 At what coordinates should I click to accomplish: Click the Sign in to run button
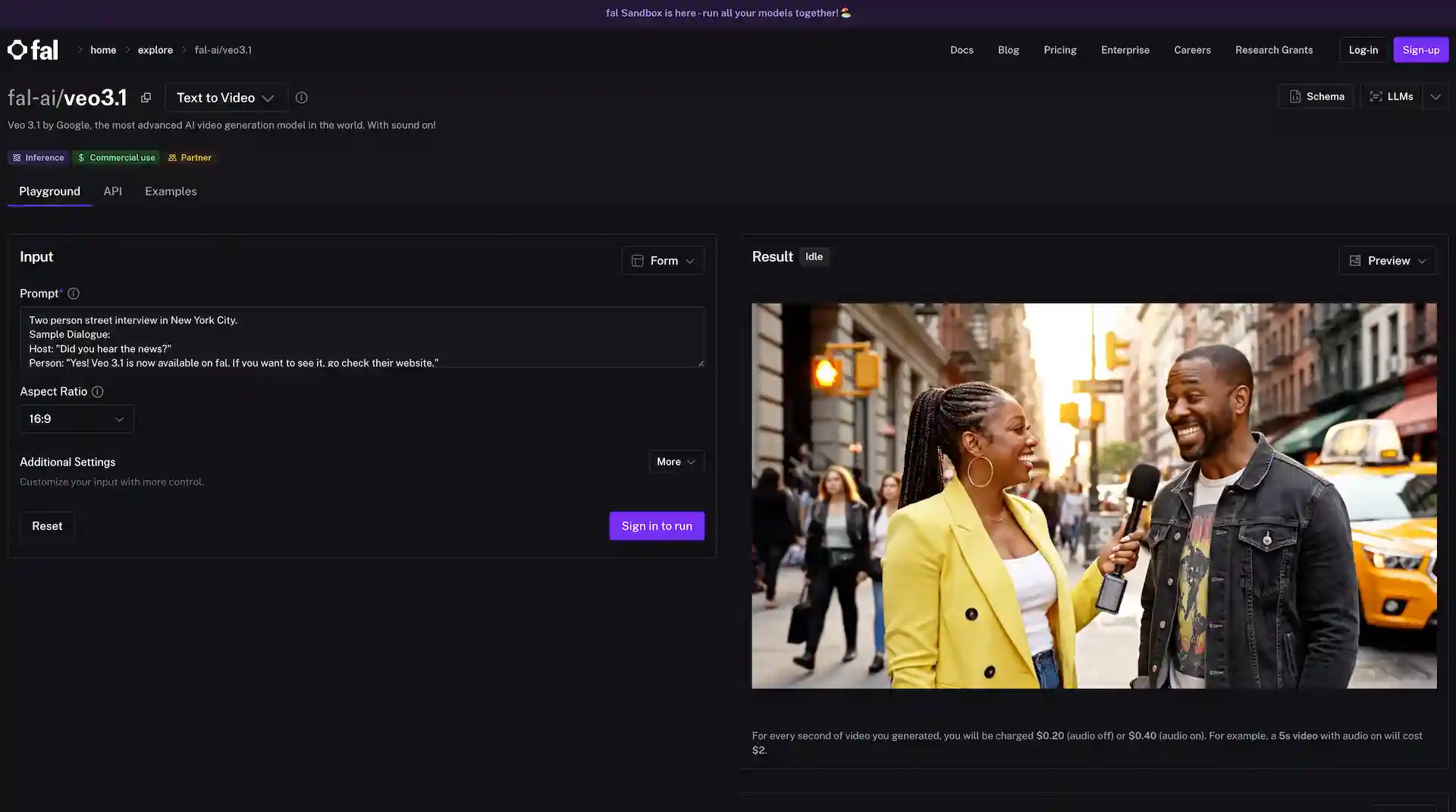pyautogui.click(x=656, y=526)
